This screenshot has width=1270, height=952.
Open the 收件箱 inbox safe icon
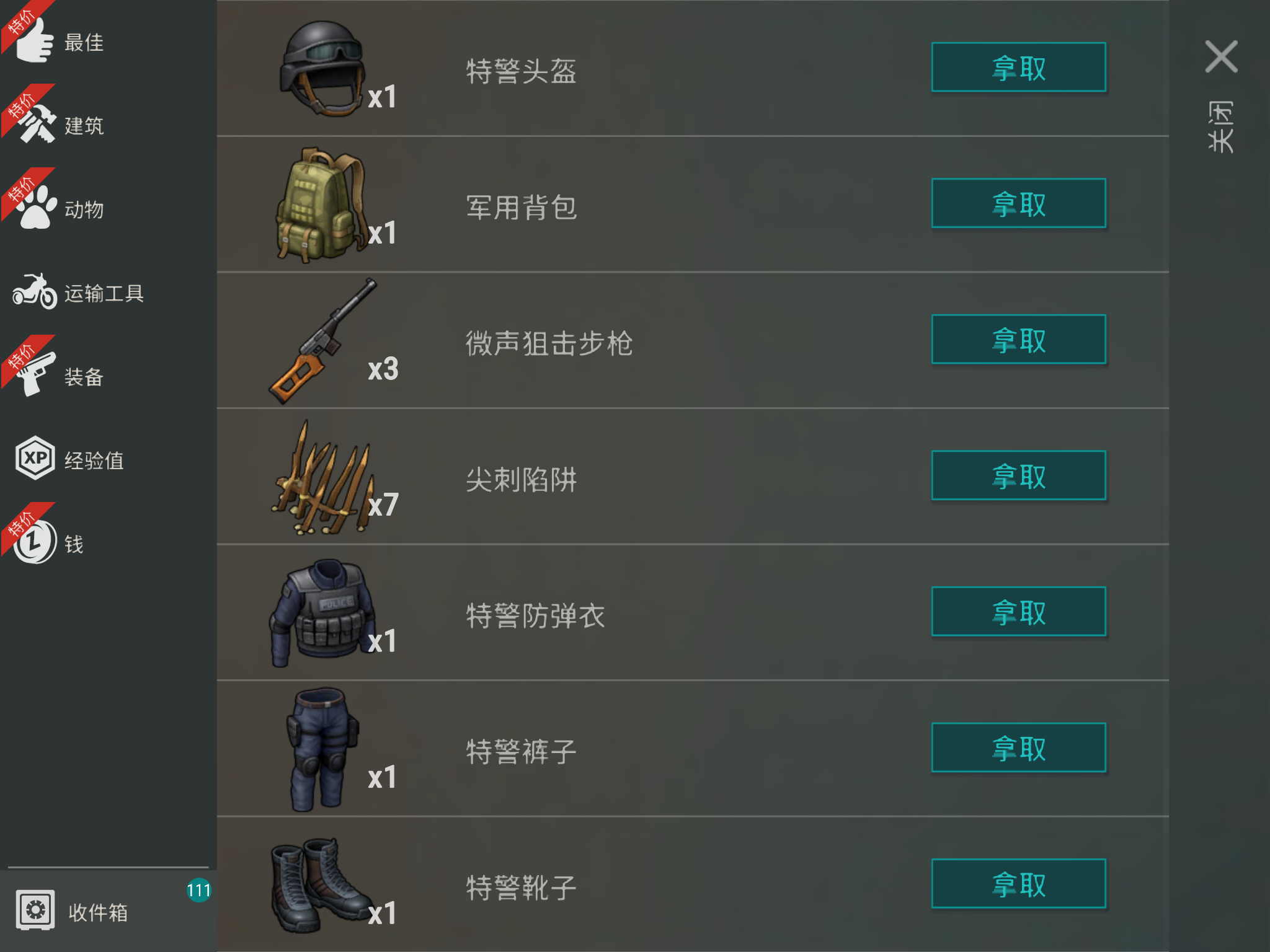[35, 910]
